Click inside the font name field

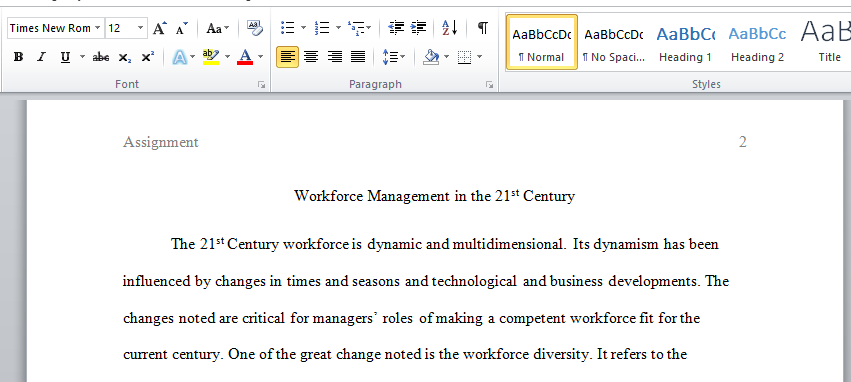pyautogui.click(x=50, y=28)
